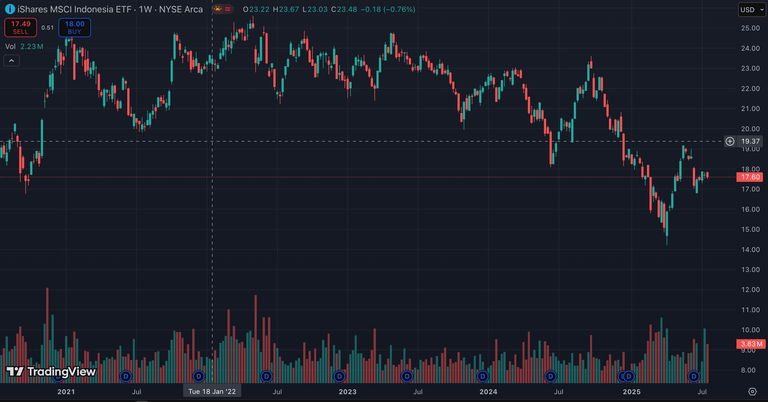Click the current price label 17.60
Screen dimensions: 768x402
click(x=750, y=177)
